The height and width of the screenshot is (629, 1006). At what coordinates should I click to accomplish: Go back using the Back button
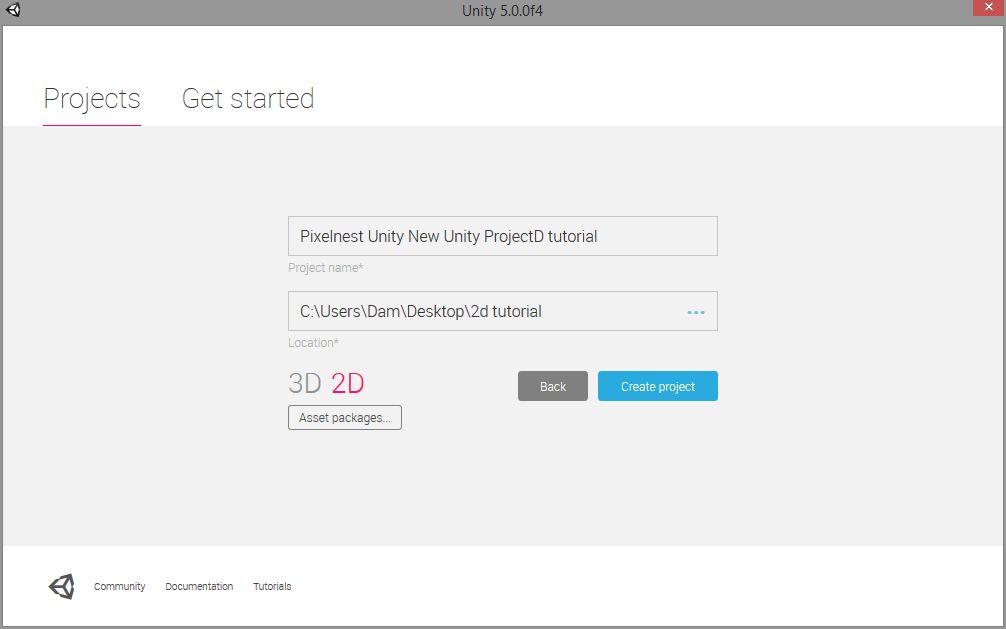(552, 386)
